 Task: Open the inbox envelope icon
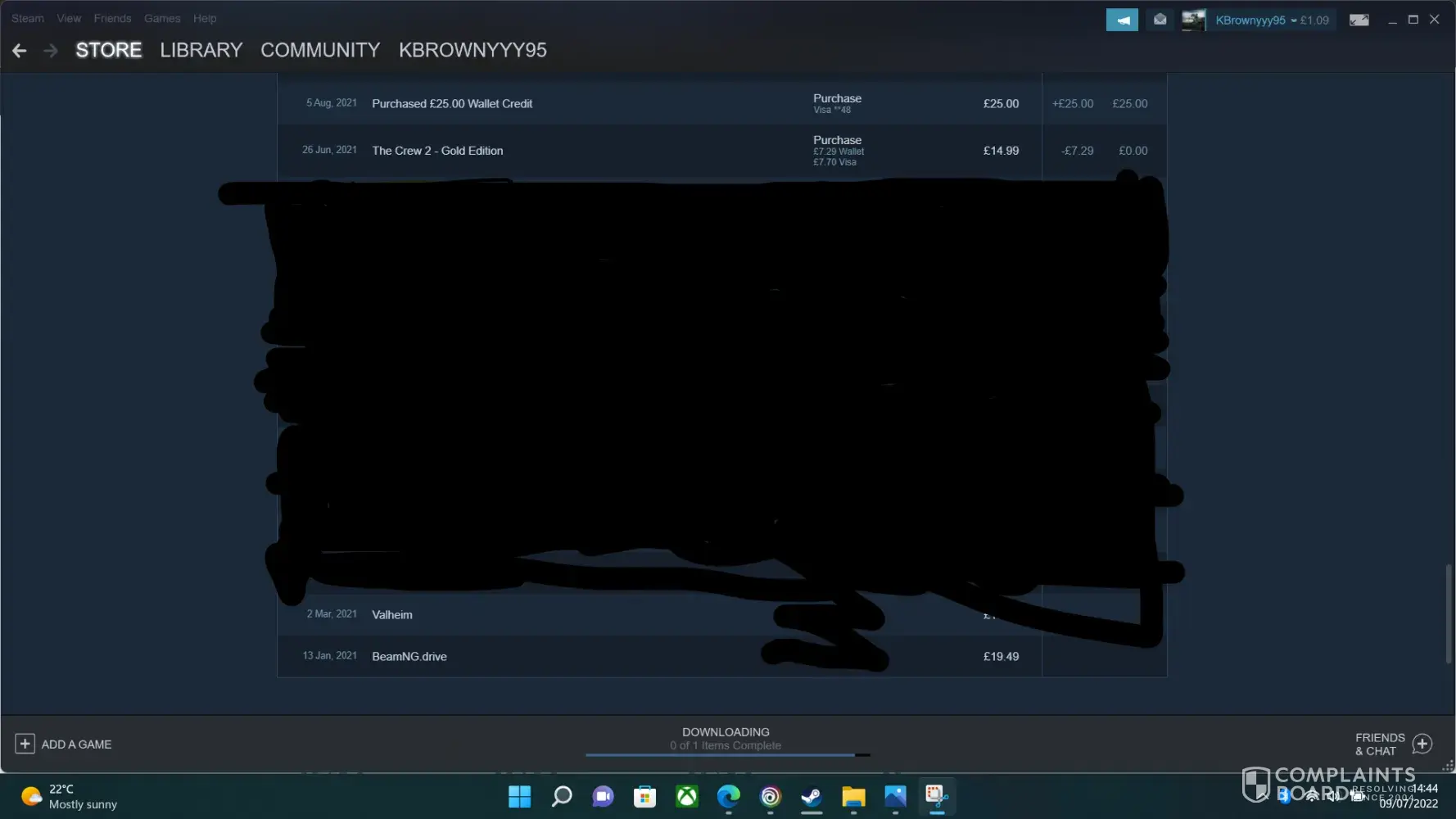[1160, 20]
